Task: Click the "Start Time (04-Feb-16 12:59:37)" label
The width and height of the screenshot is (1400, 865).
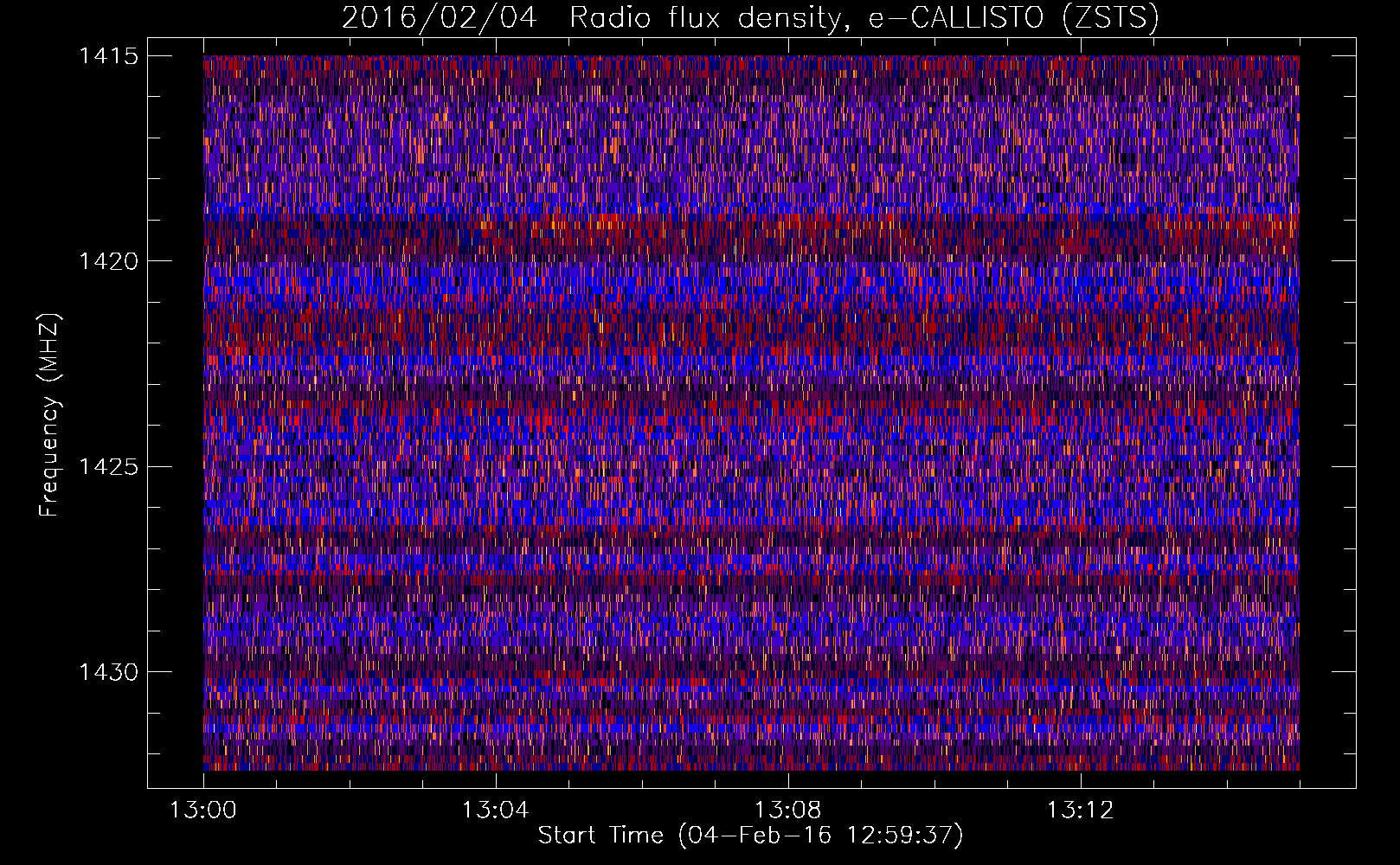Action: (750, 836)
